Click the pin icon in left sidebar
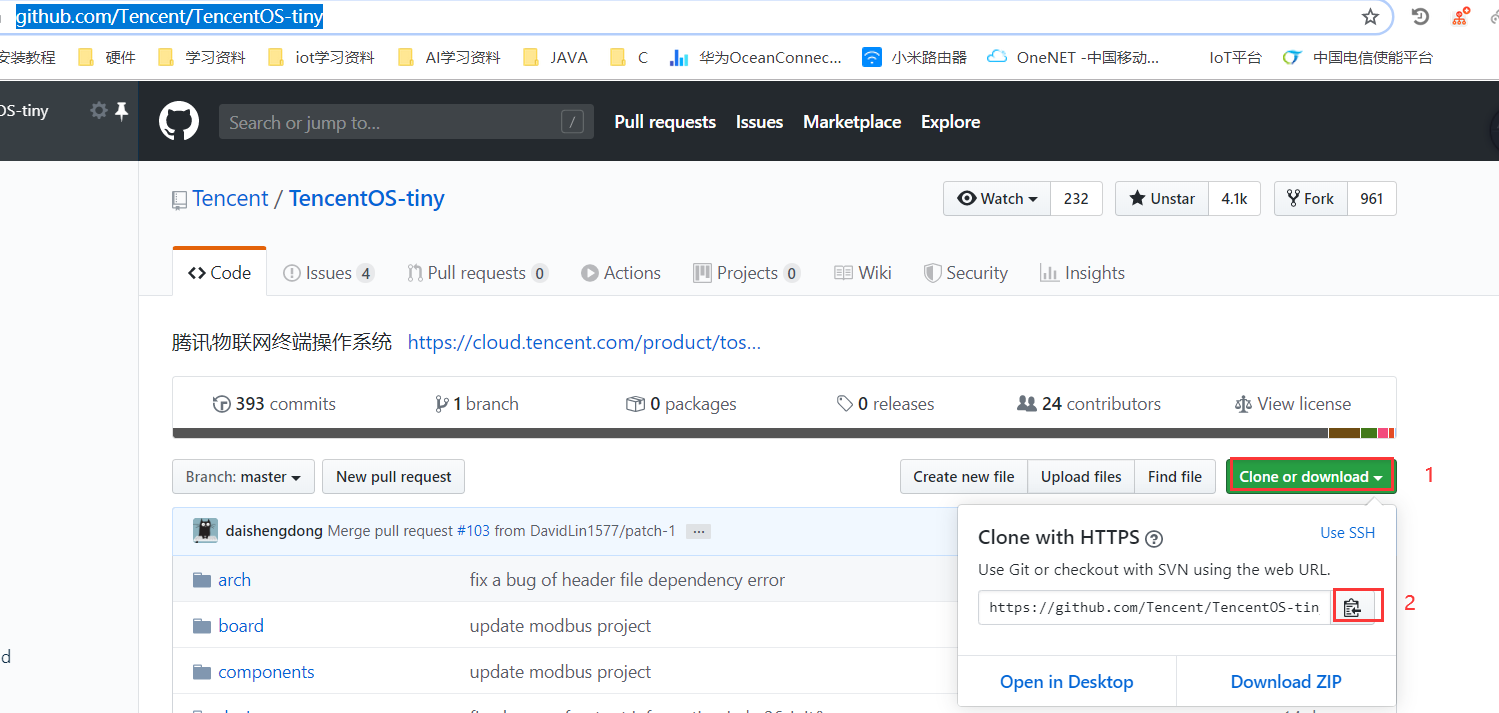Viewport: 1499px width, 713px height. [x=122, y=110]
